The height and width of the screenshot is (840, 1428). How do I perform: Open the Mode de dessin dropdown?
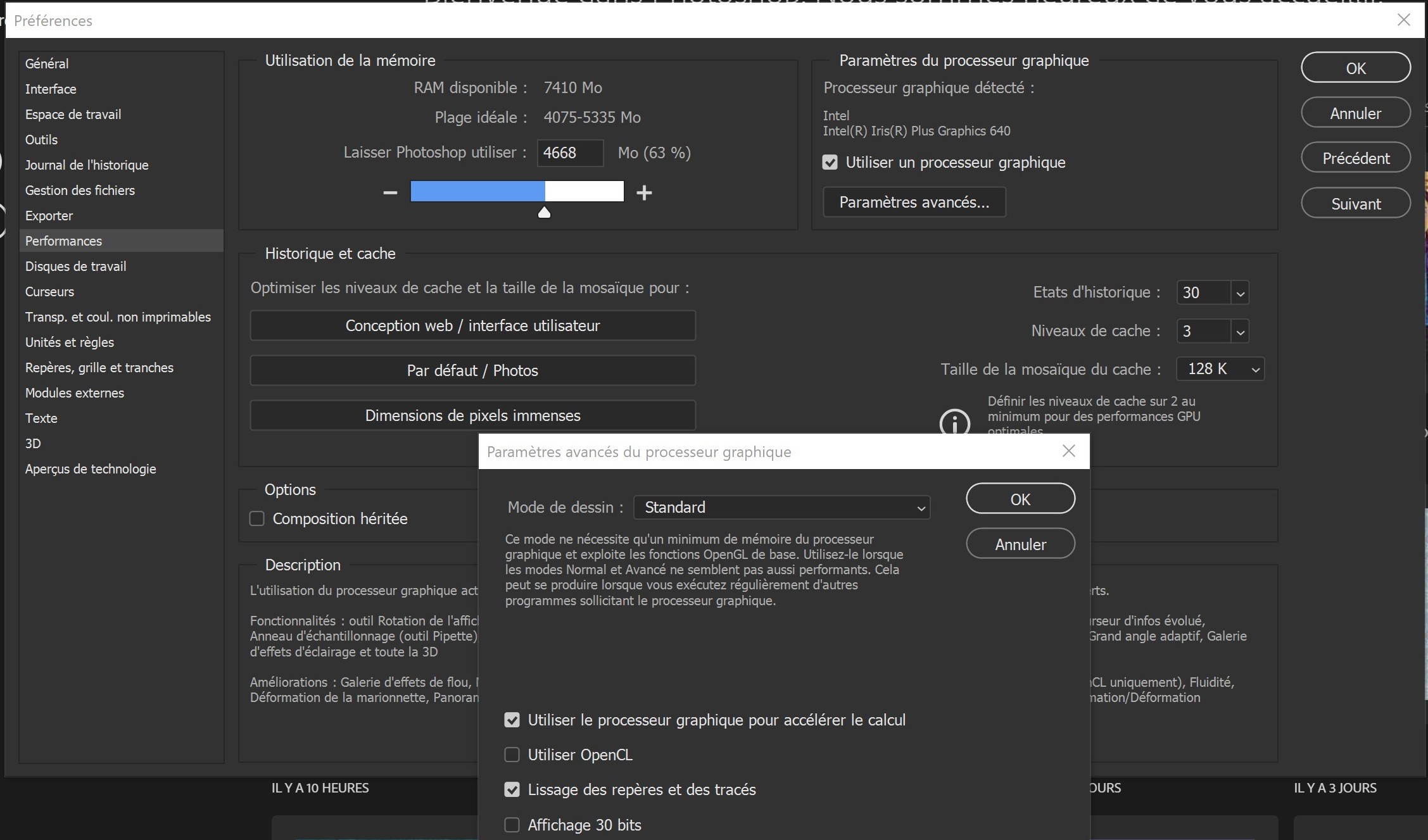pyautogui.click(x=781, y=507)
